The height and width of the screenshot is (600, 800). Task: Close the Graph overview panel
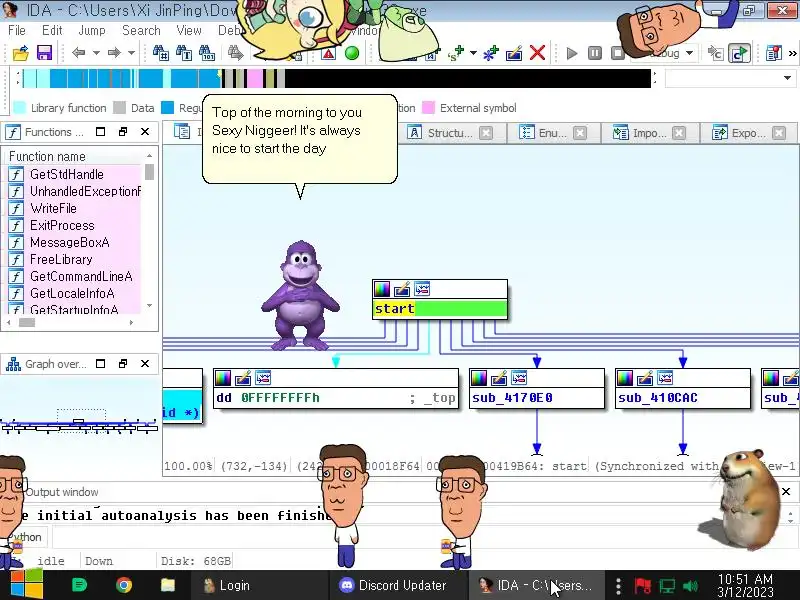(145, 364)
